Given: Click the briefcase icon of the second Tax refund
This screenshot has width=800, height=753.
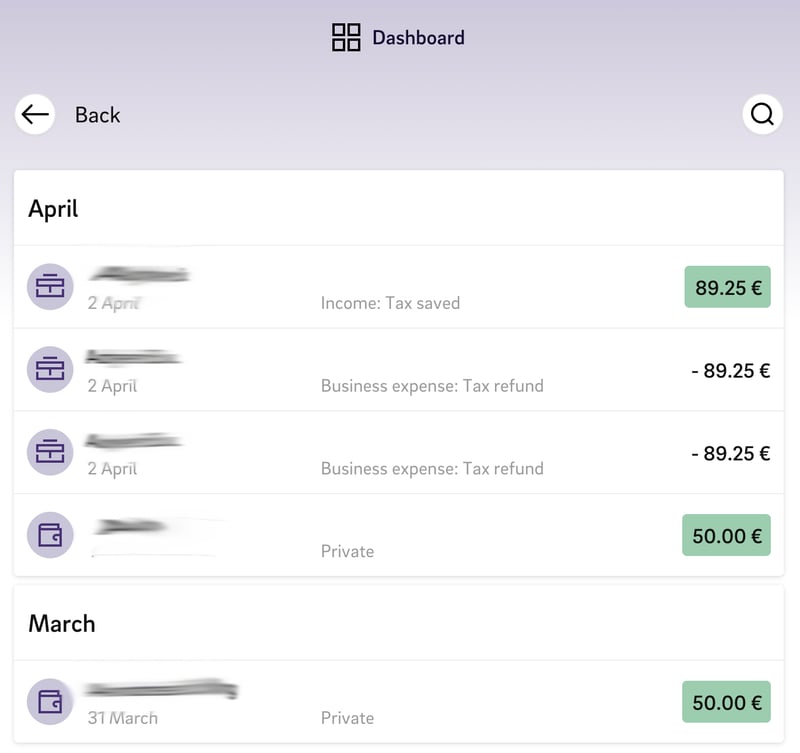Looking at the screenshot, I should click(x=50, y=452).
